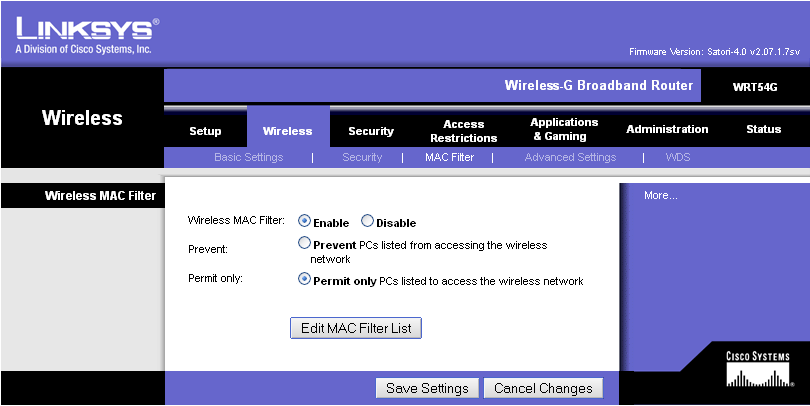Click the Cancel Changes button
The height and width of the screenshot is (406, 810).
coord(543,388)
